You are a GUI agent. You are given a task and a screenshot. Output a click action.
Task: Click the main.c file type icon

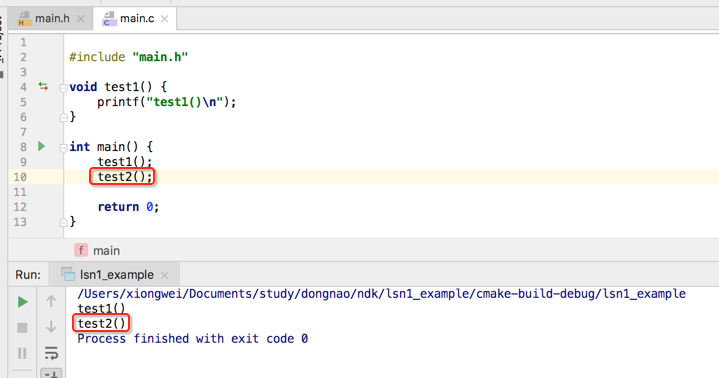click(x=109, y=19)
